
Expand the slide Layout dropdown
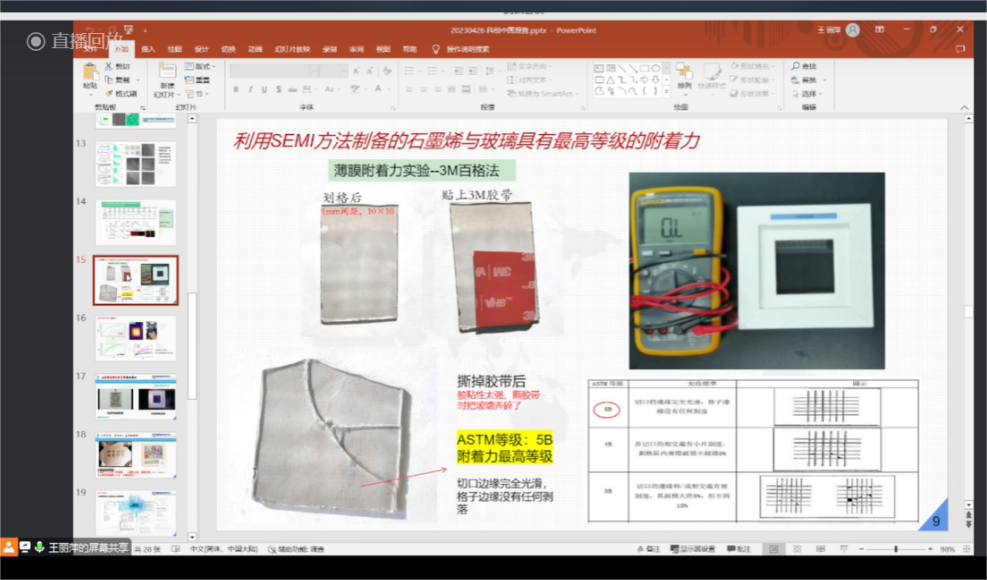[199, 66]
